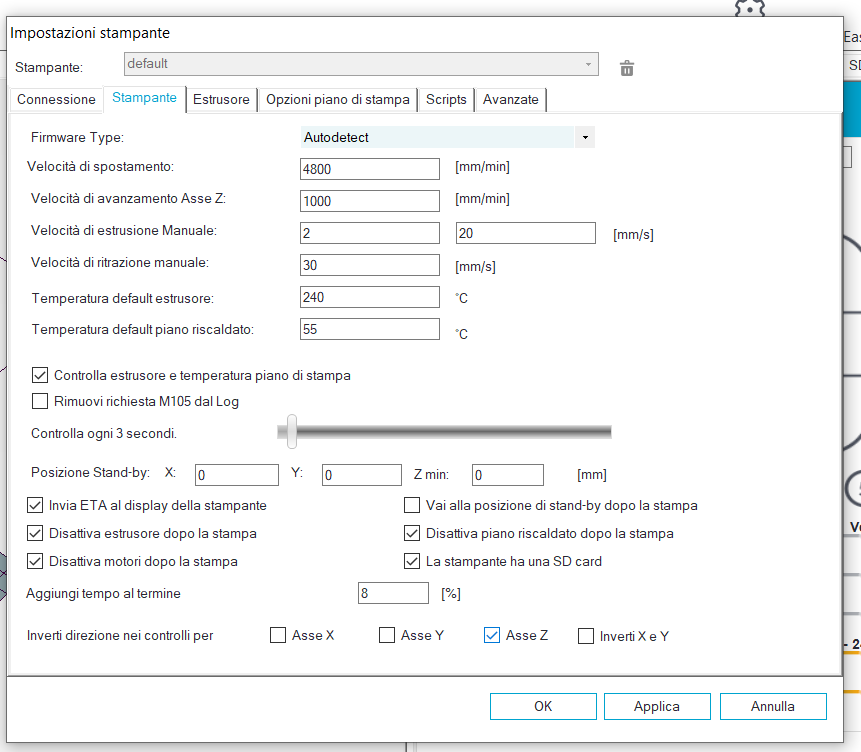Toggle the Asse Z invert checkbox
The image size is (861, 752).
pos(492,635)
